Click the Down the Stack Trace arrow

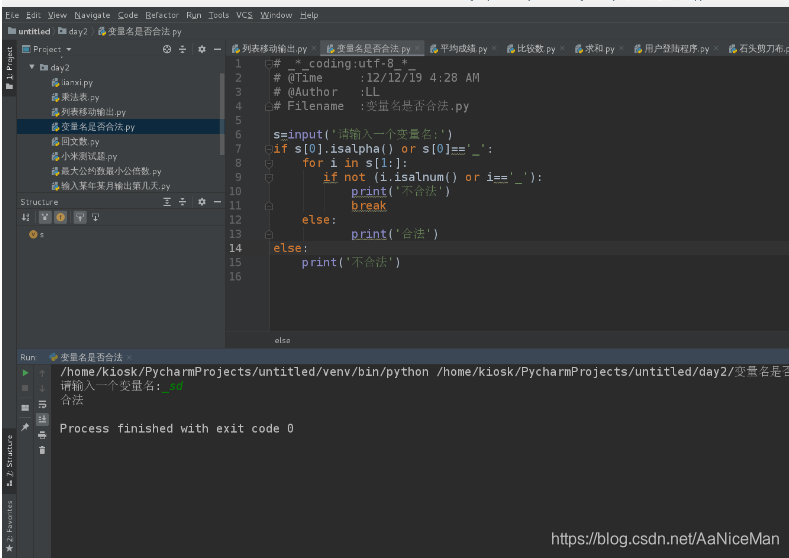(x=42, y=388)
